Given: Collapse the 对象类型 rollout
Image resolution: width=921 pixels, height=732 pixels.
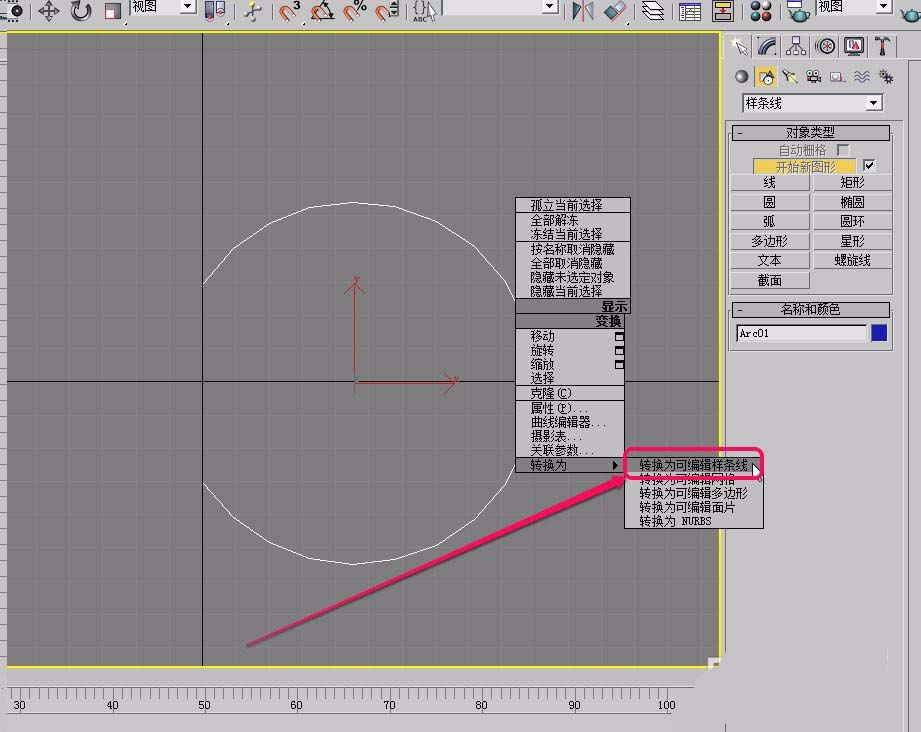Looking at the screenshot, I should pos(810,132).
